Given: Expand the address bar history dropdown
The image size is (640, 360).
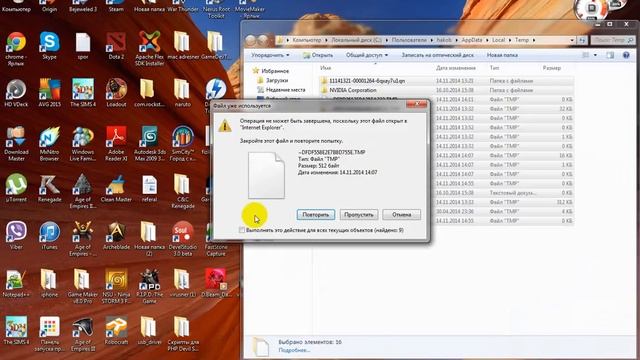Looking at the screenshot, I should coord(571,40).
